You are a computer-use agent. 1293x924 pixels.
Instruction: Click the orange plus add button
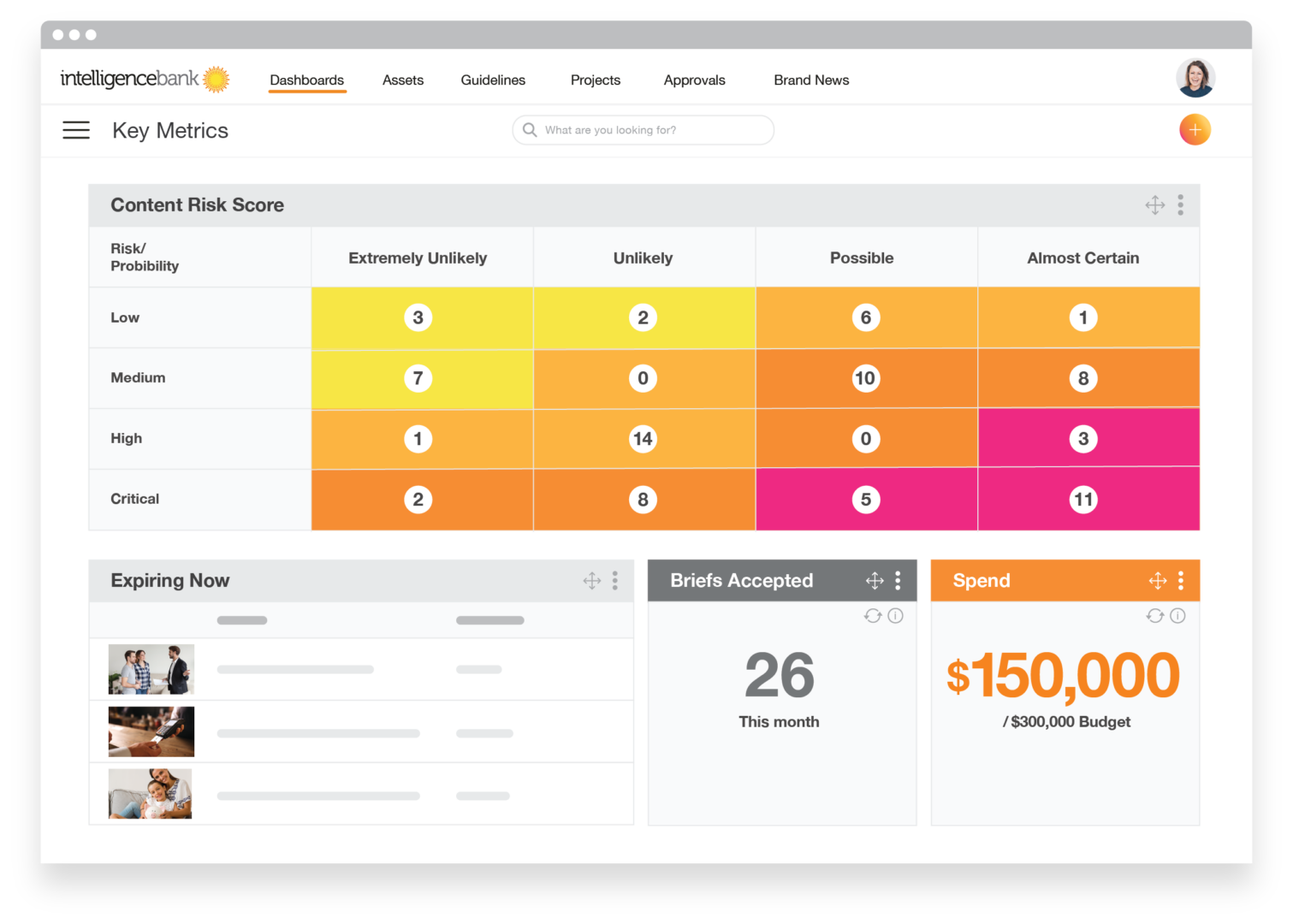pos(1195,130)
